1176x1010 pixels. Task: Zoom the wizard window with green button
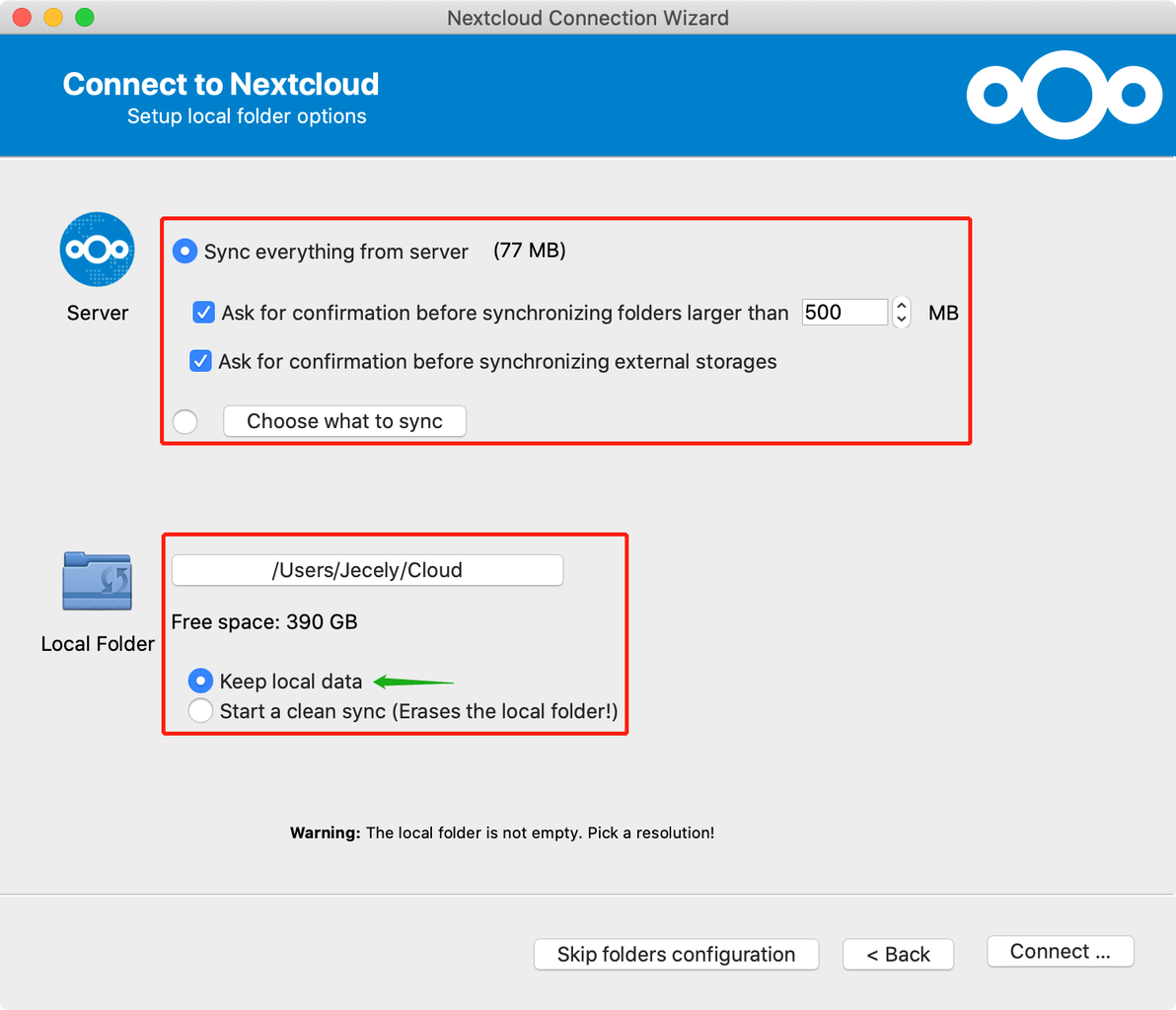pos(85,17)
